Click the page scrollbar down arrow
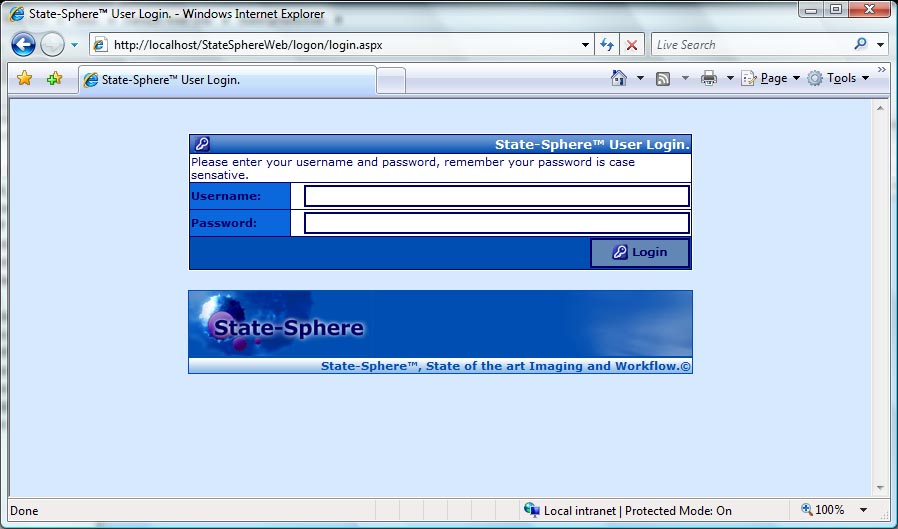This screenshot has height=529, width=898. coord(880,488)
